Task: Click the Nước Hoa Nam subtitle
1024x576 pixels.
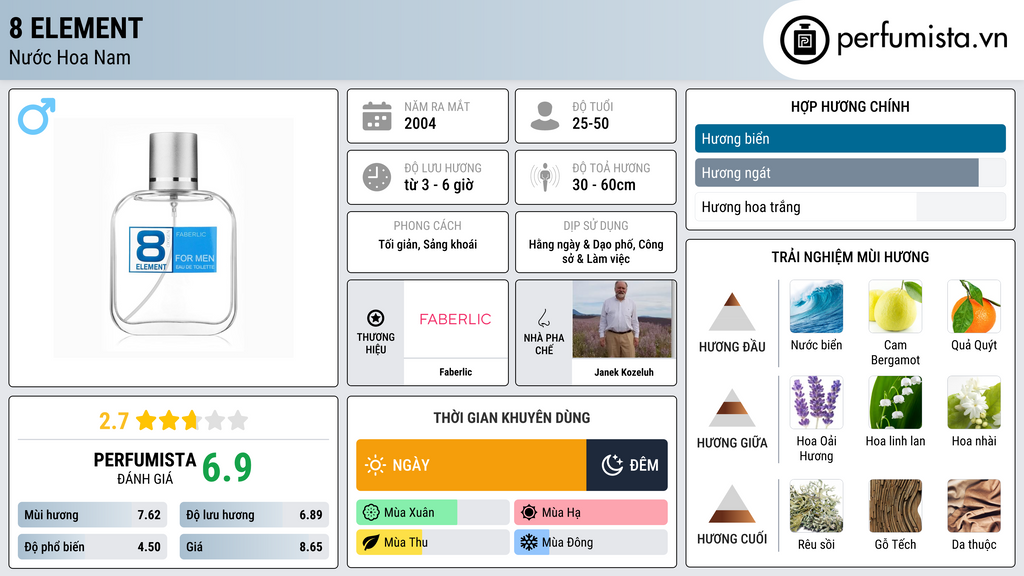Action: tap(69, 57)
